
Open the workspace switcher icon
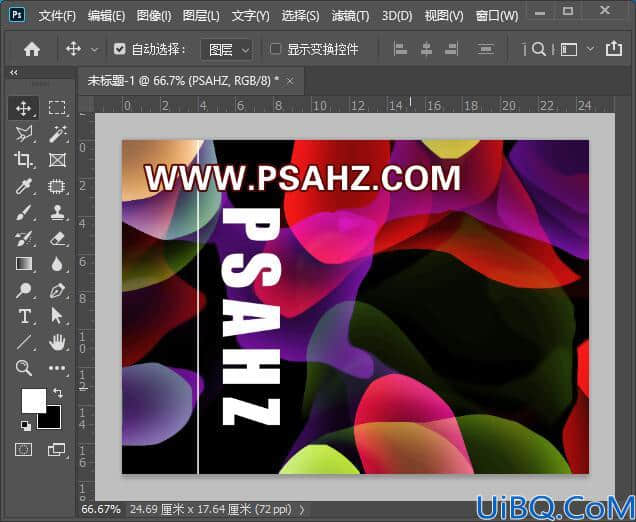click(569, 49)
